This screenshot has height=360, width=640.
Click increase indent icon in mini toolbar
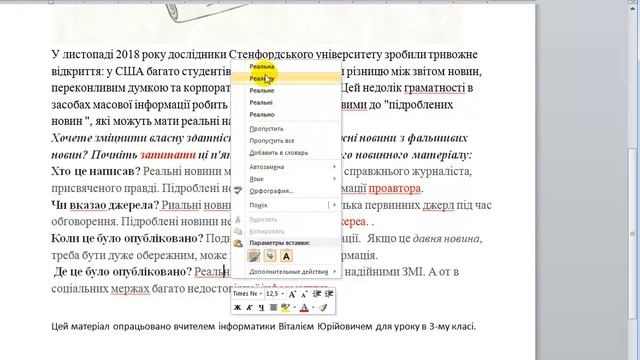(x=329, y=294)
